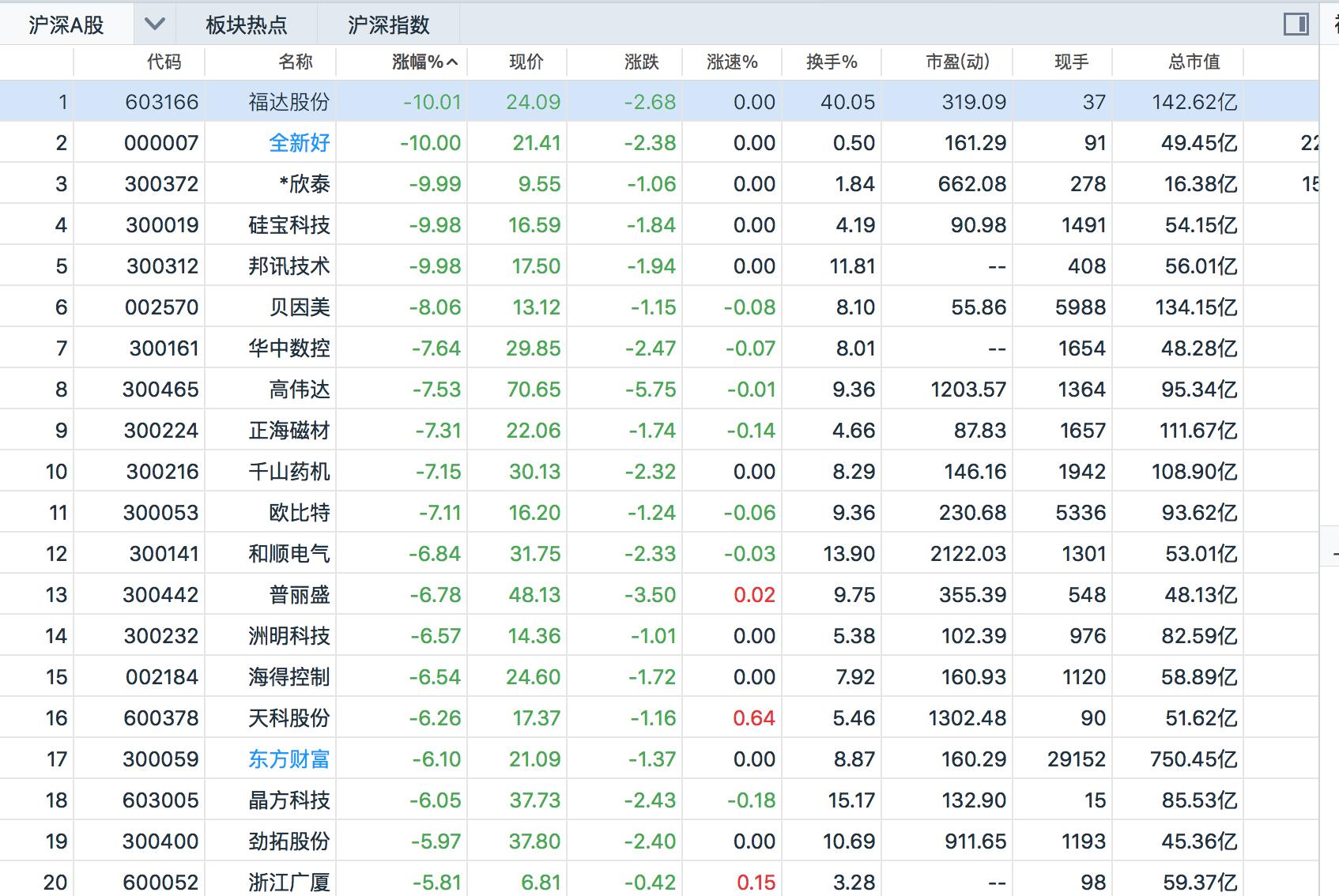Viewport: 1339px width, 896px height.
Task: Toggle the right panel layout icon
Action: click(1296, 23)
